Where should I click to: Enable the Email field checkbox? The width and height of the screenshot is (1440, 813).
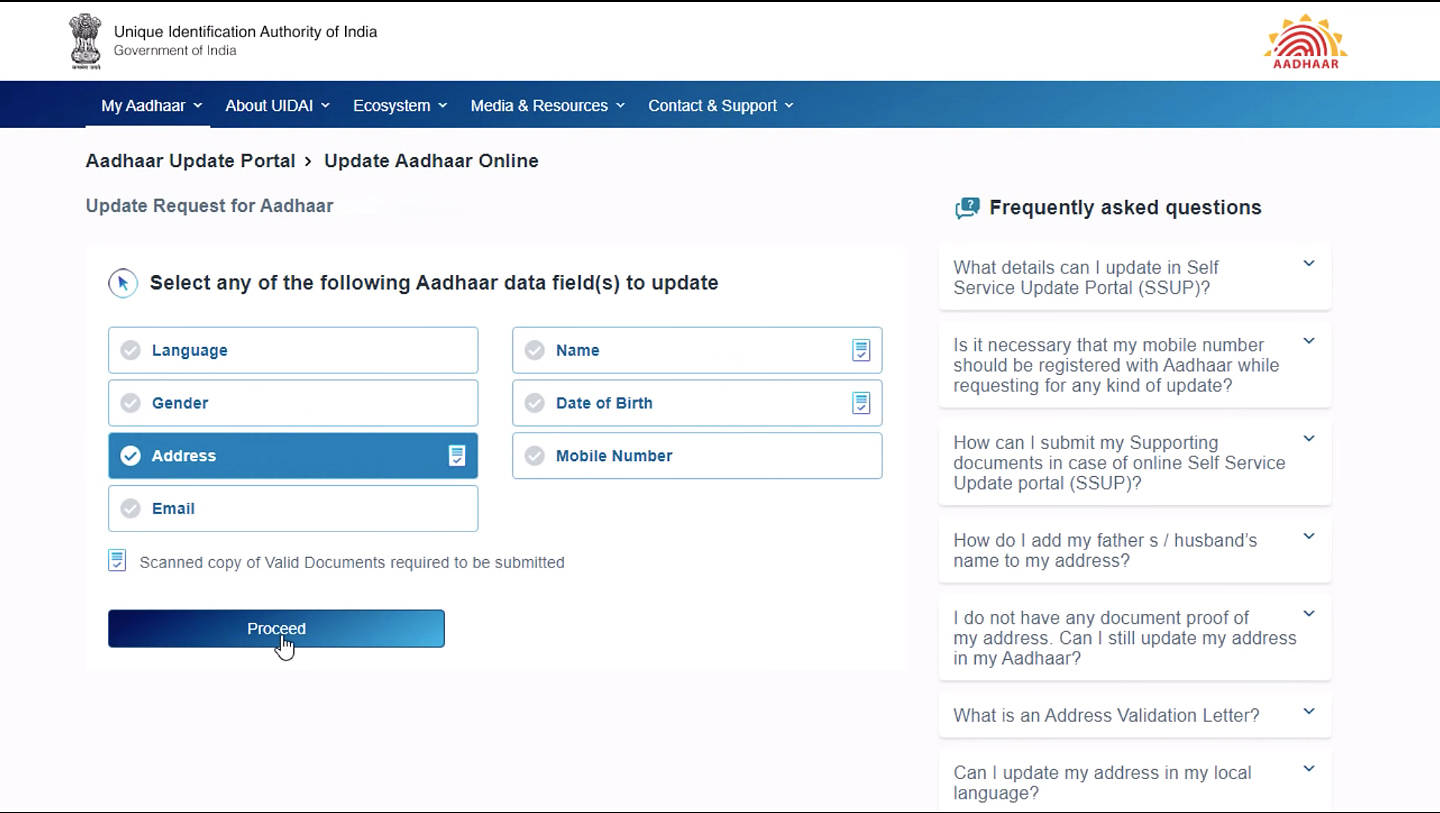[131, 508]
